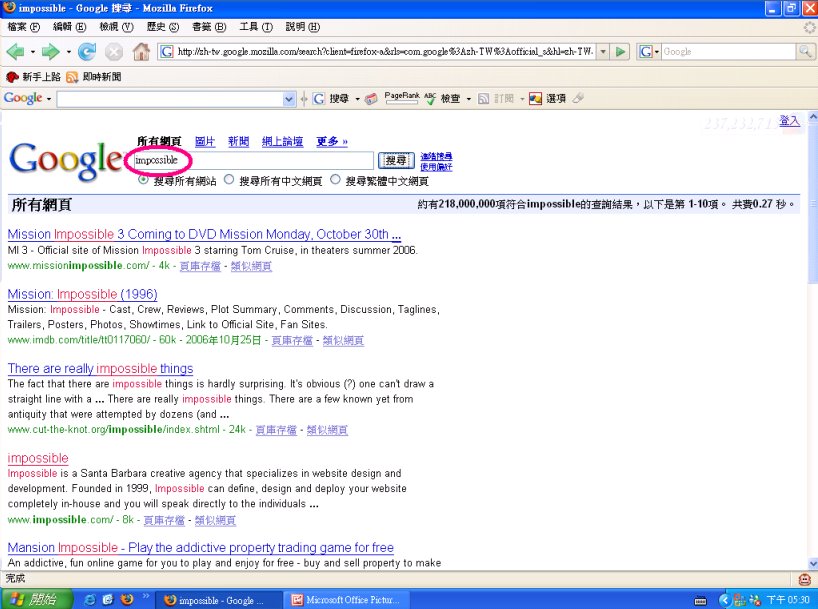This screenshot has width=818, height=609.
Task: Select the 搜尋所有中文網頁 radio button
Action: pyautogui.click(x=229, y=180)
